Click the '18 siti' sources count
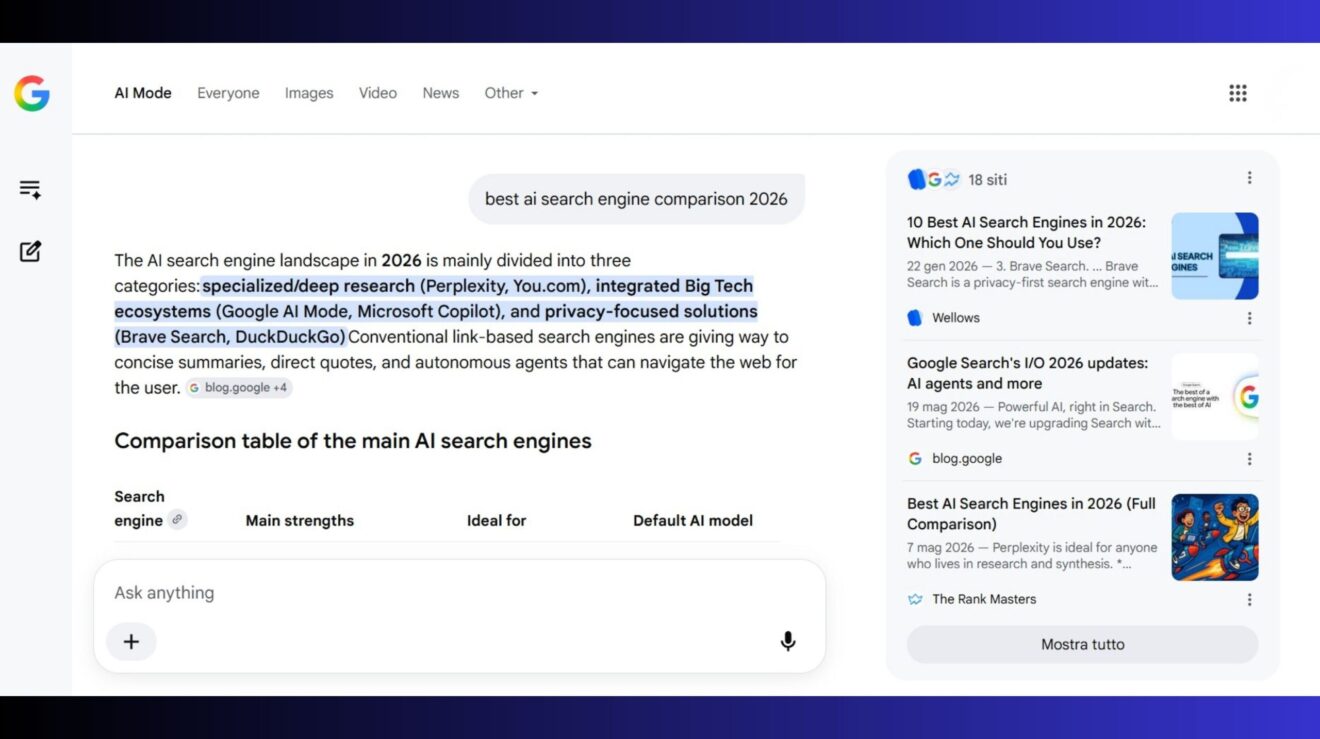 tap(987, 180)
